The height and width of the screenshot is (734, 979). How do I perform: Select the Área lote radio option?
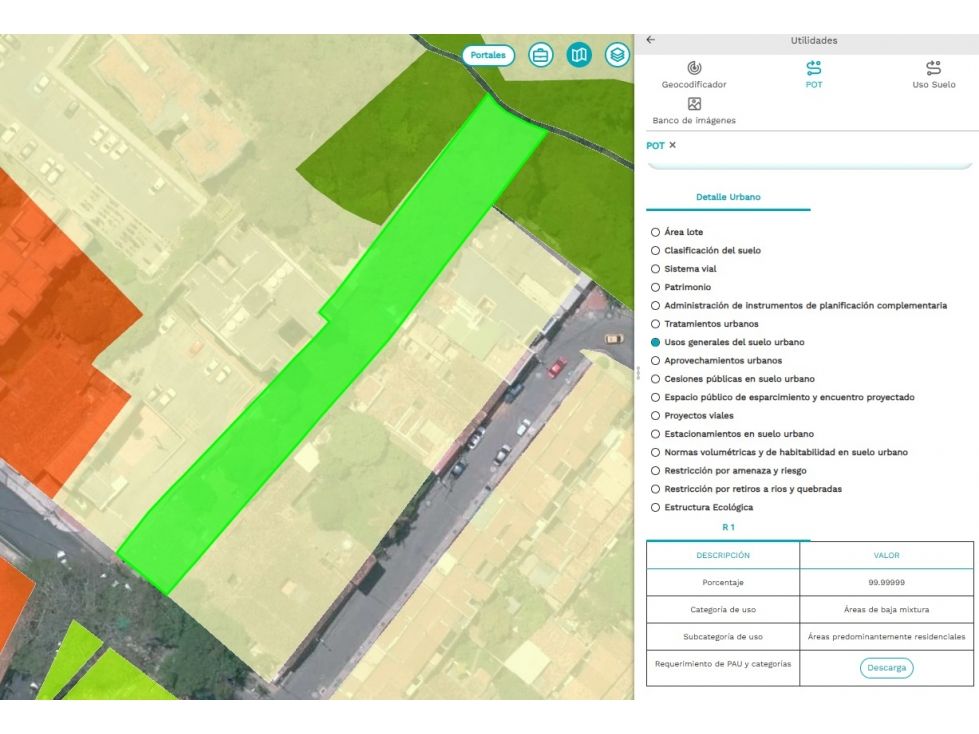pyautogui.click(x=655, y=232)
